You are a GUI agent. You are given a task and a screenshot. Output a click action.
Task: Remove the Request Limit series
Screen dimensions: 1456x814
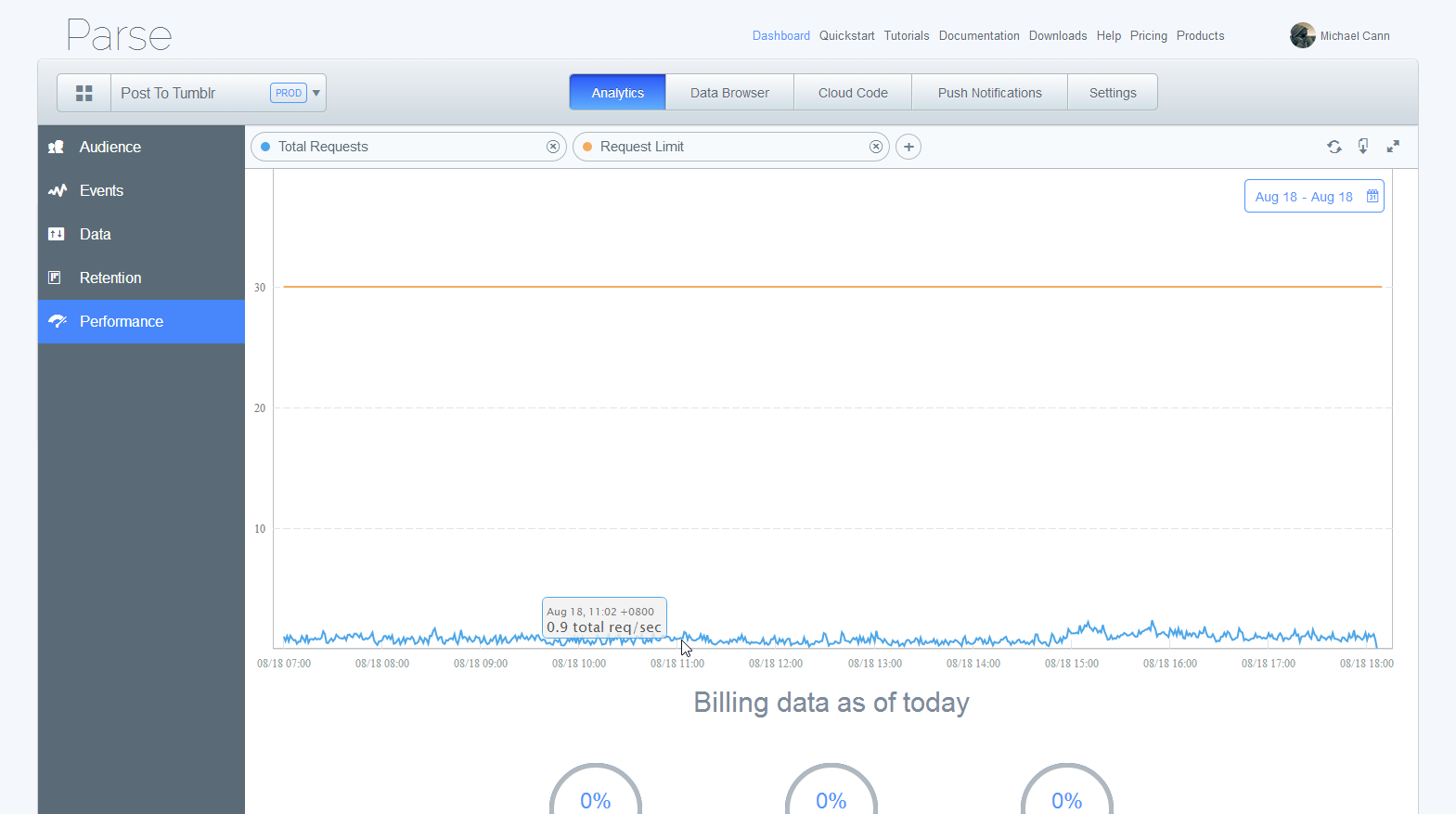click(875, 147)
